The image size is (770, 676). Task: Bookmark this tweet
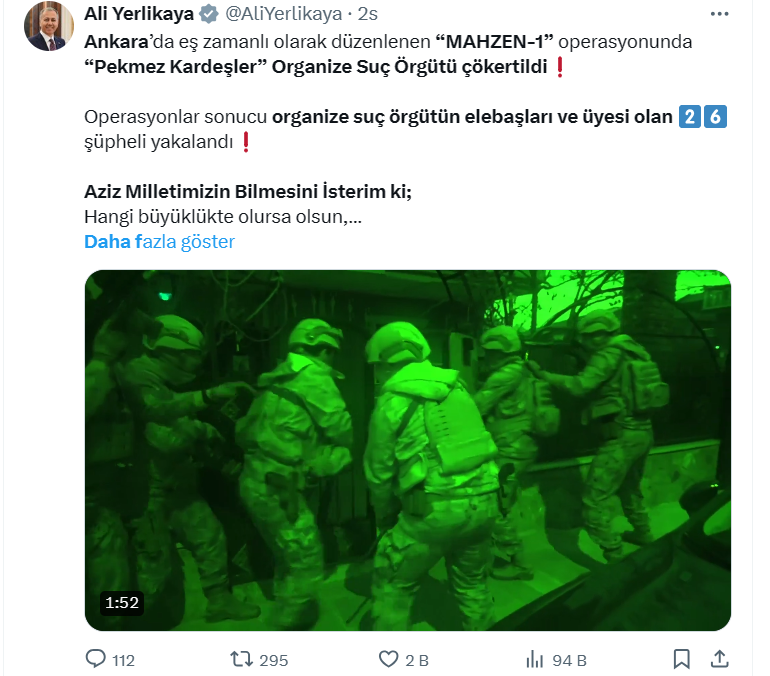click(682, 659)
